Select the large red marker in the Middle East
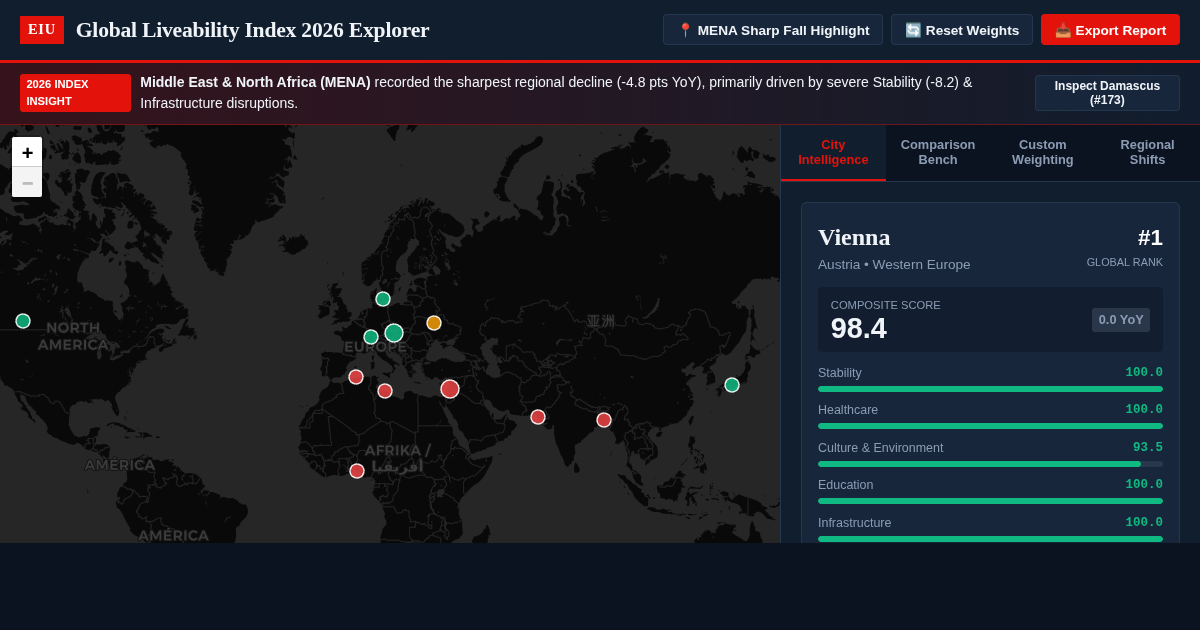 pyautogui.click(x=450, y=389)
